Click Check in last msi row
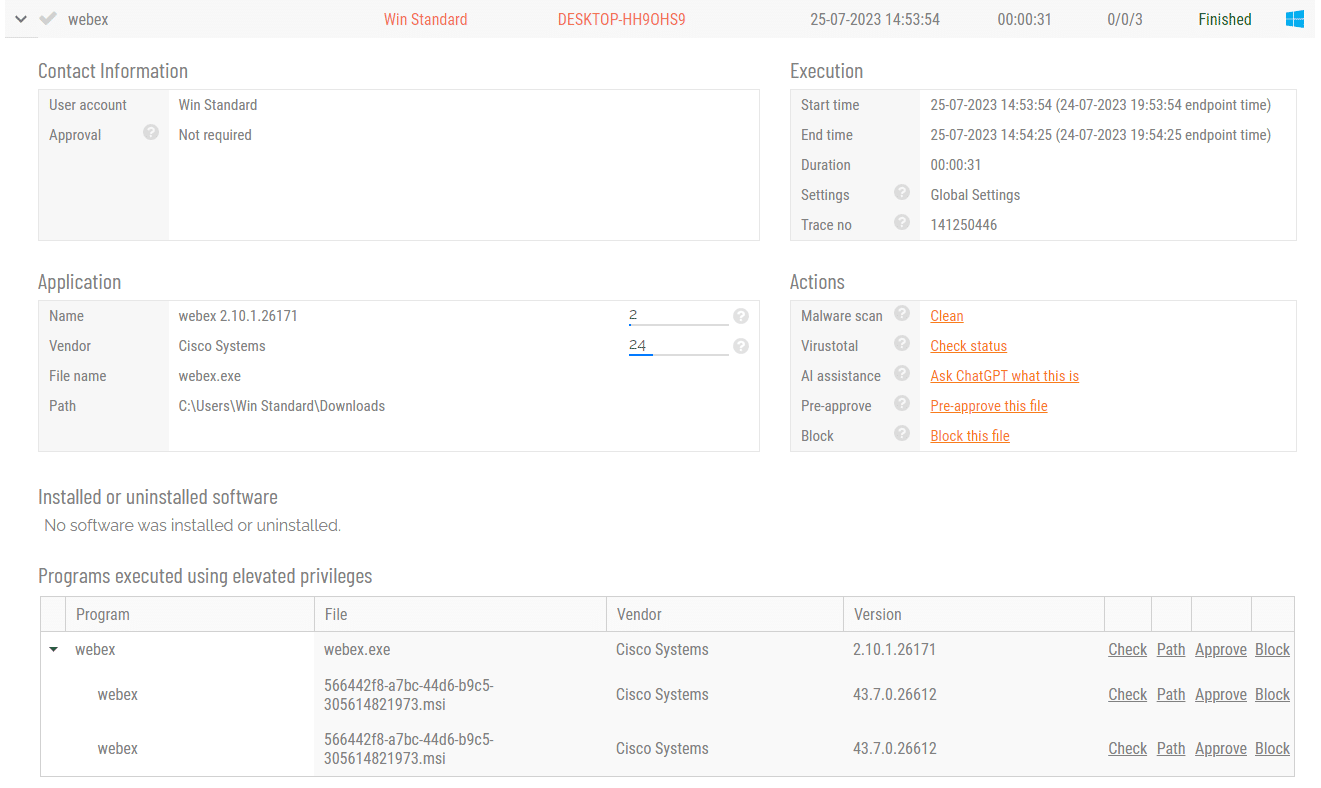Image resolution: width=1321 pixels, height=788 pixels. click(1127, 749)
